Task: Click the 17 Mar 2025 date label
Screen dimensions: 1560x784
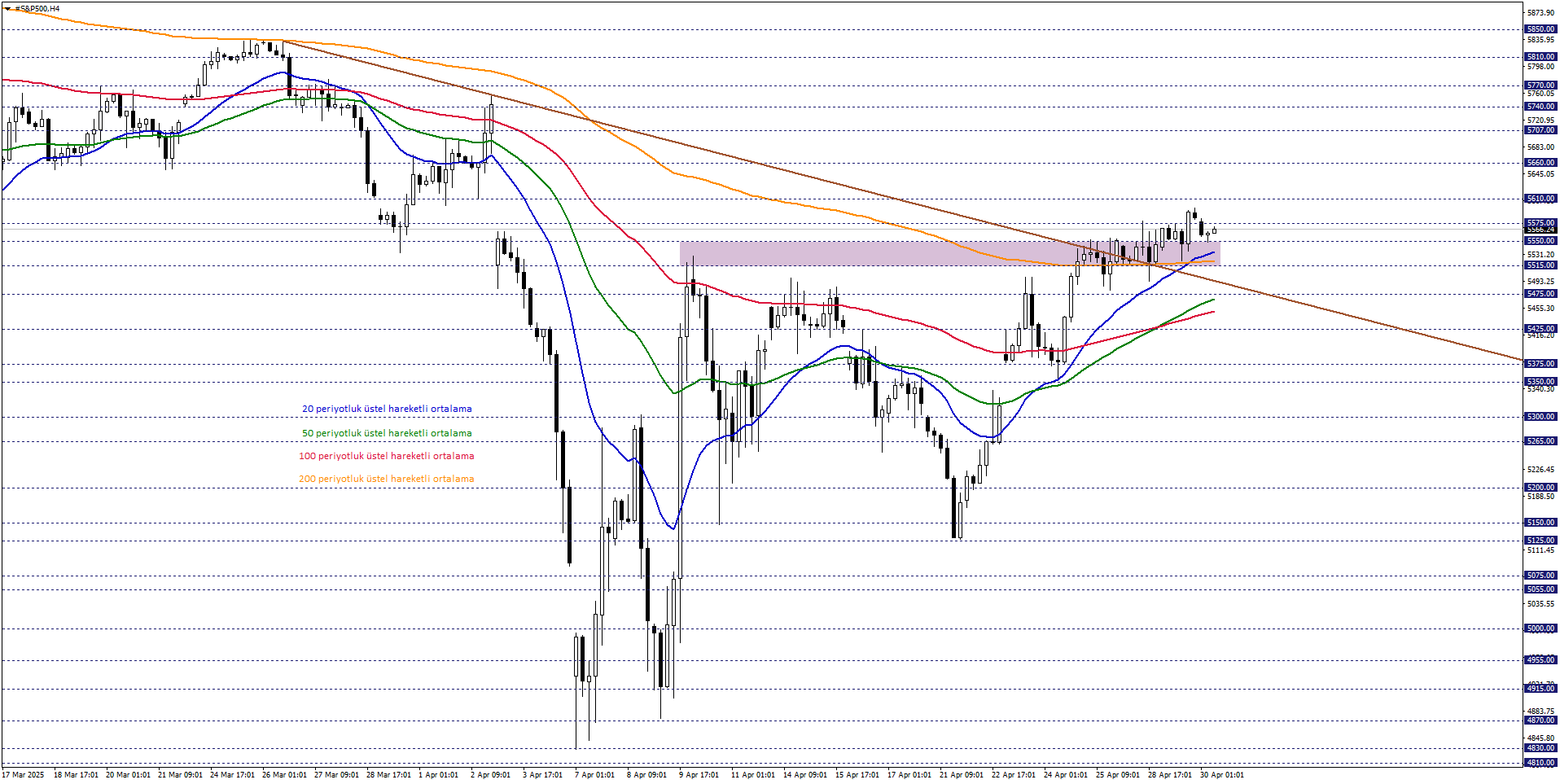Action: pos(23,775)
